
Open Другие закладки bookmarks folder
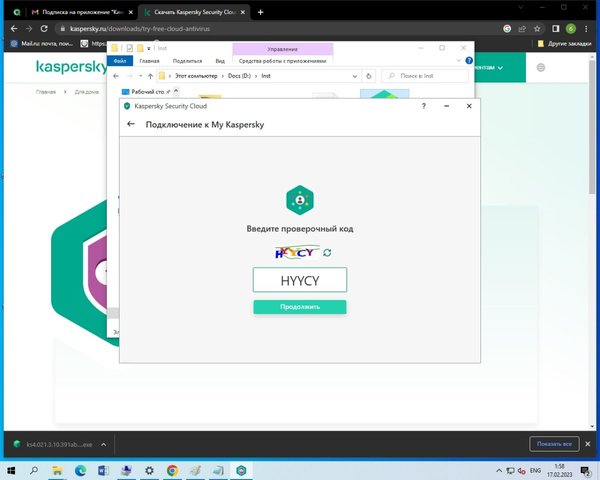pos(564,44)
